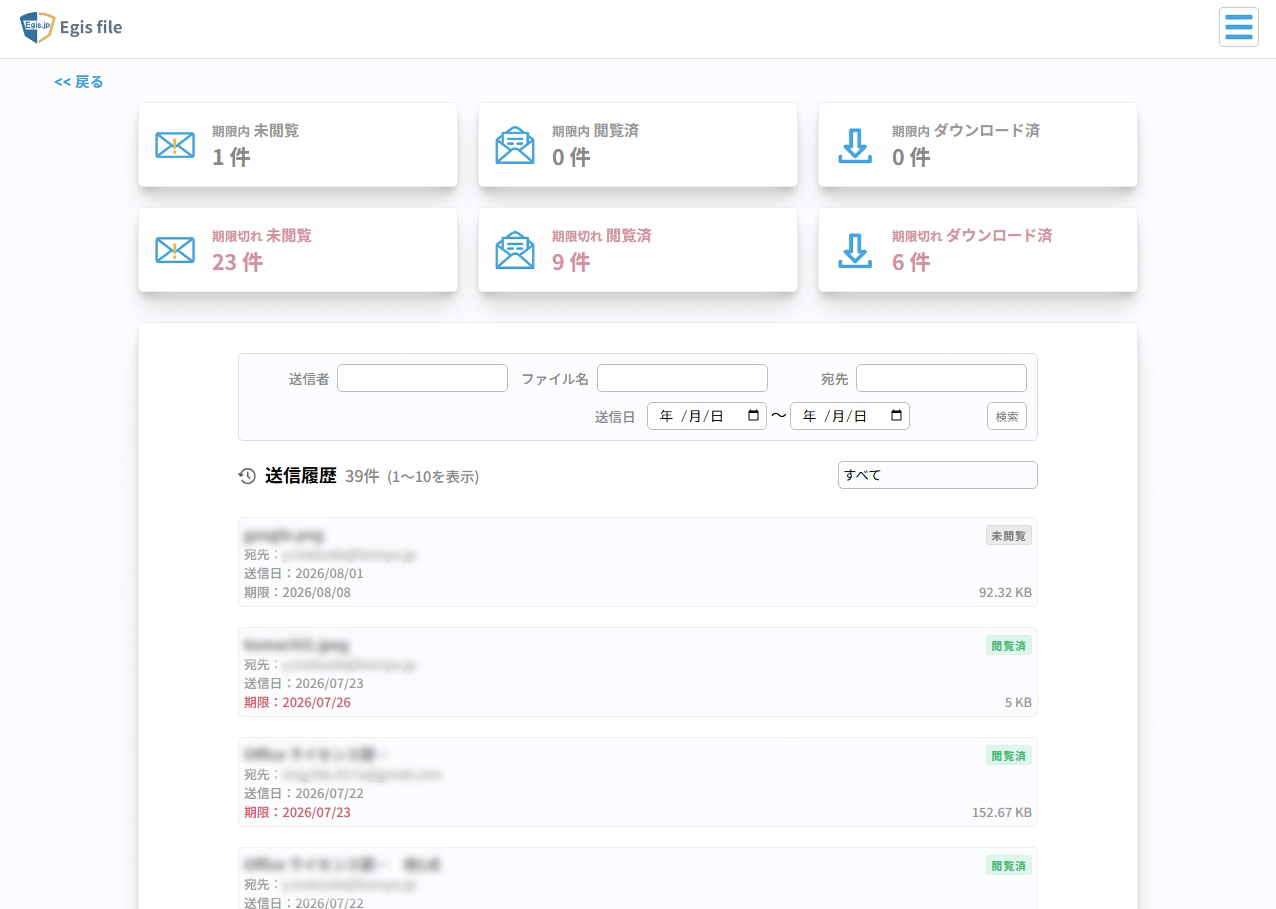The width and height of the screenshot is (1276, 909).
Task: Click the 92.32 KB file size
Action: click(1005, 592)
